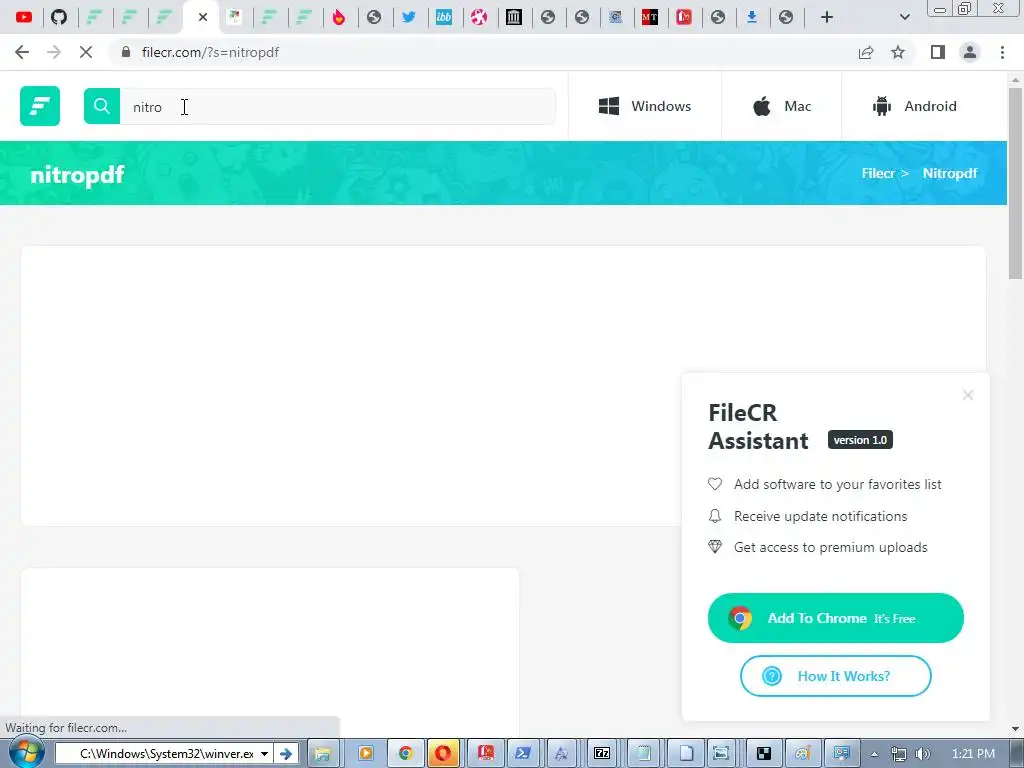Click the 1:21 PM clock
This screenshot has height=768, width=1024.
(973, 754)
